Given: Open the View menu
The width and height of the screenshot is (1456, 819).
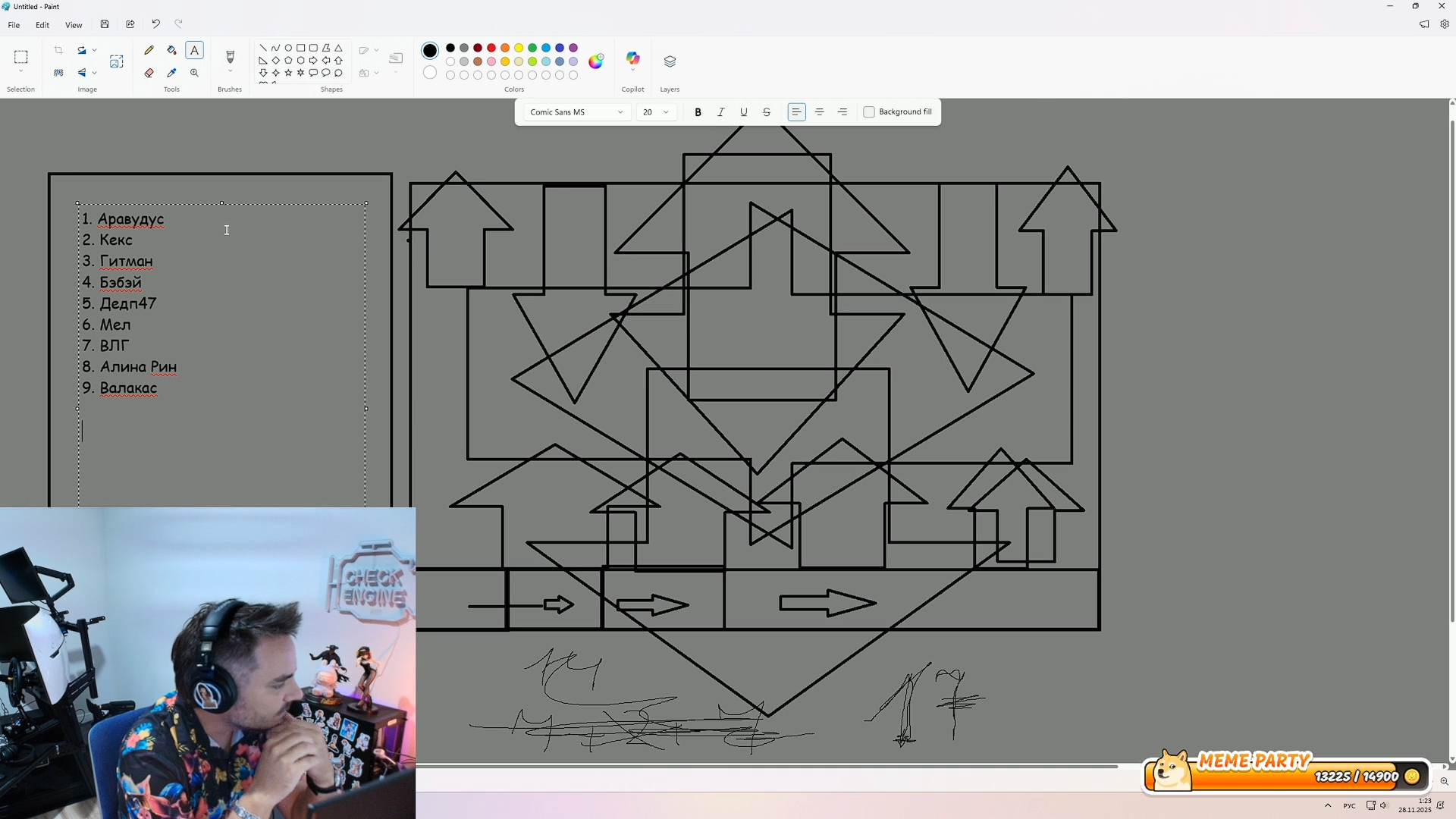Looking at the screenshot, I should tap(74, 25).
